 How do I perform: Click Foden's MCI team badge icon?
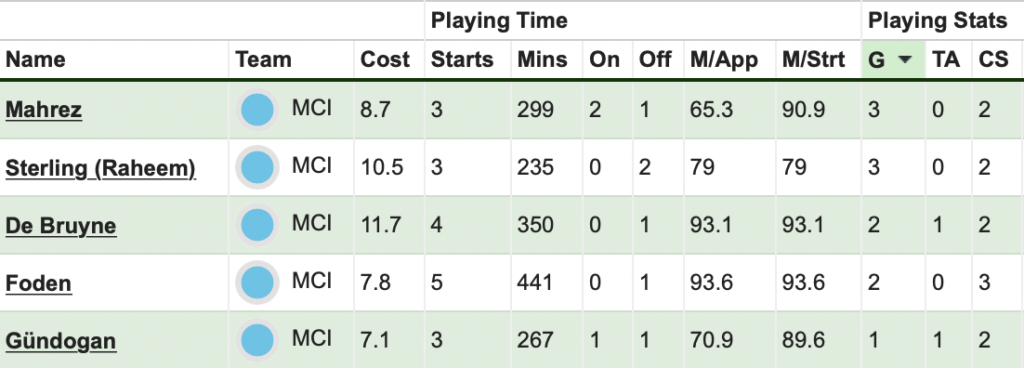tap(257, 283)
